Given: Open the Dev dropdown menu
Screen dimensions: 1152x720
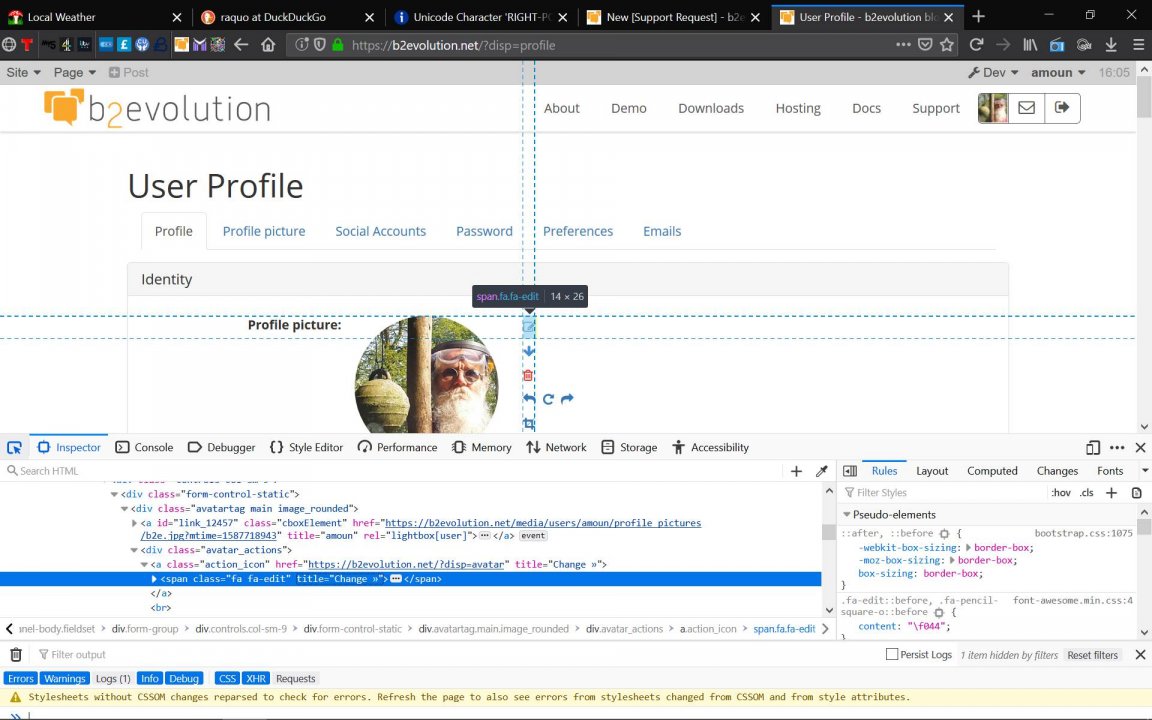Looking at the screenshot, I should tap(993, 73).
